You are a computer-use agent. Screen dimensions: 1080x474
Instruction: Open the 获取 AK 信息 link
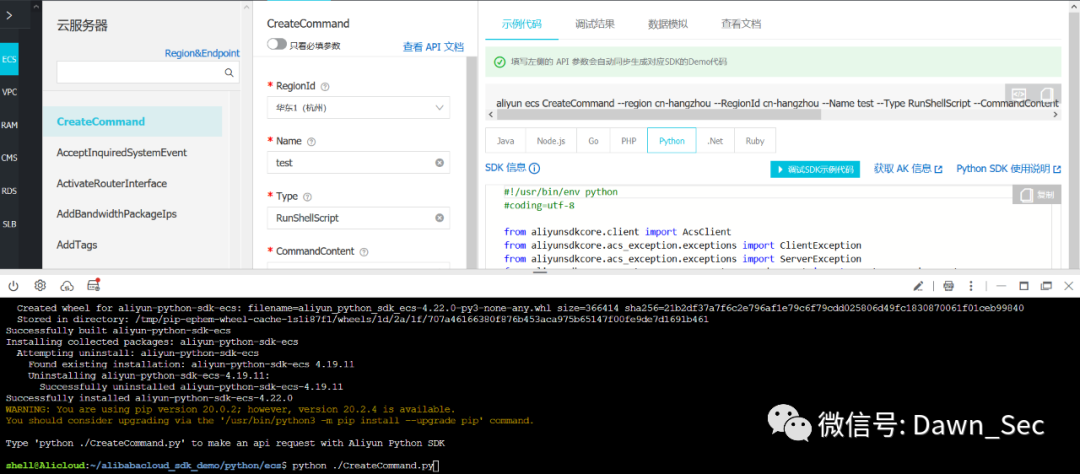pos(908,169)
